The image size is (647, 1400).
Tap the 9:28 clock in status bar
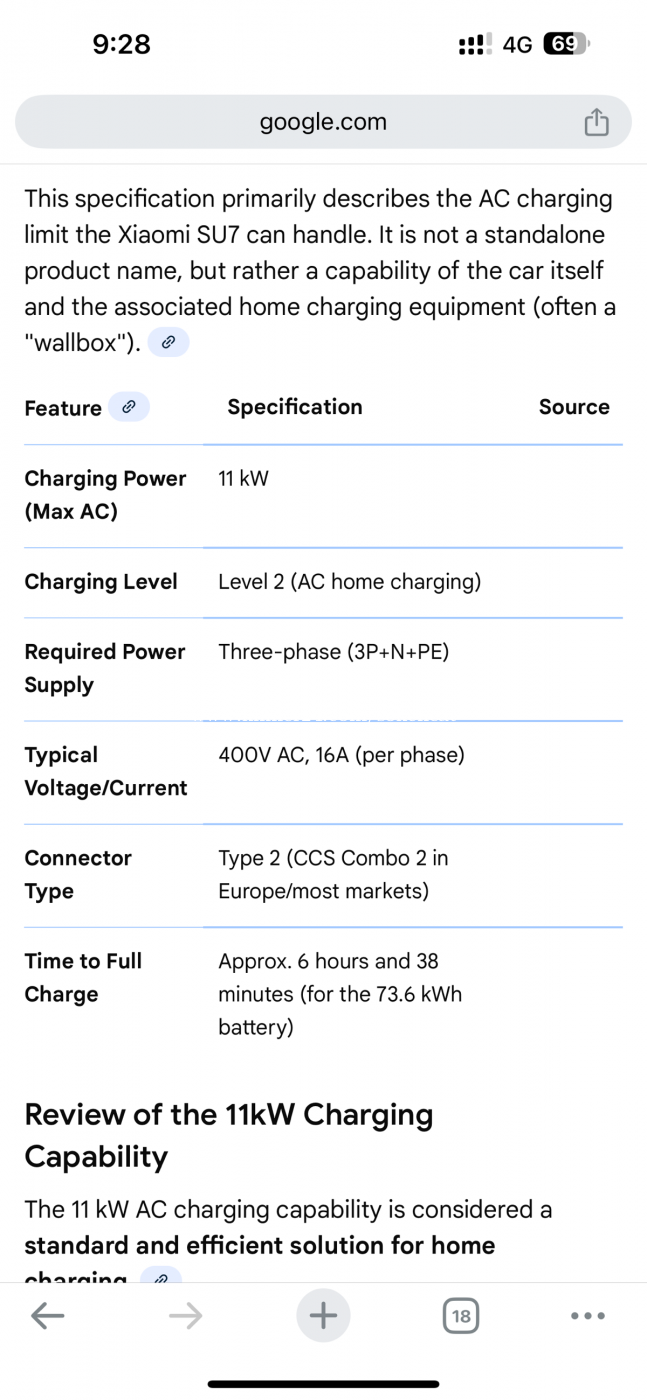pyautogui.click(x=121, y=44)
